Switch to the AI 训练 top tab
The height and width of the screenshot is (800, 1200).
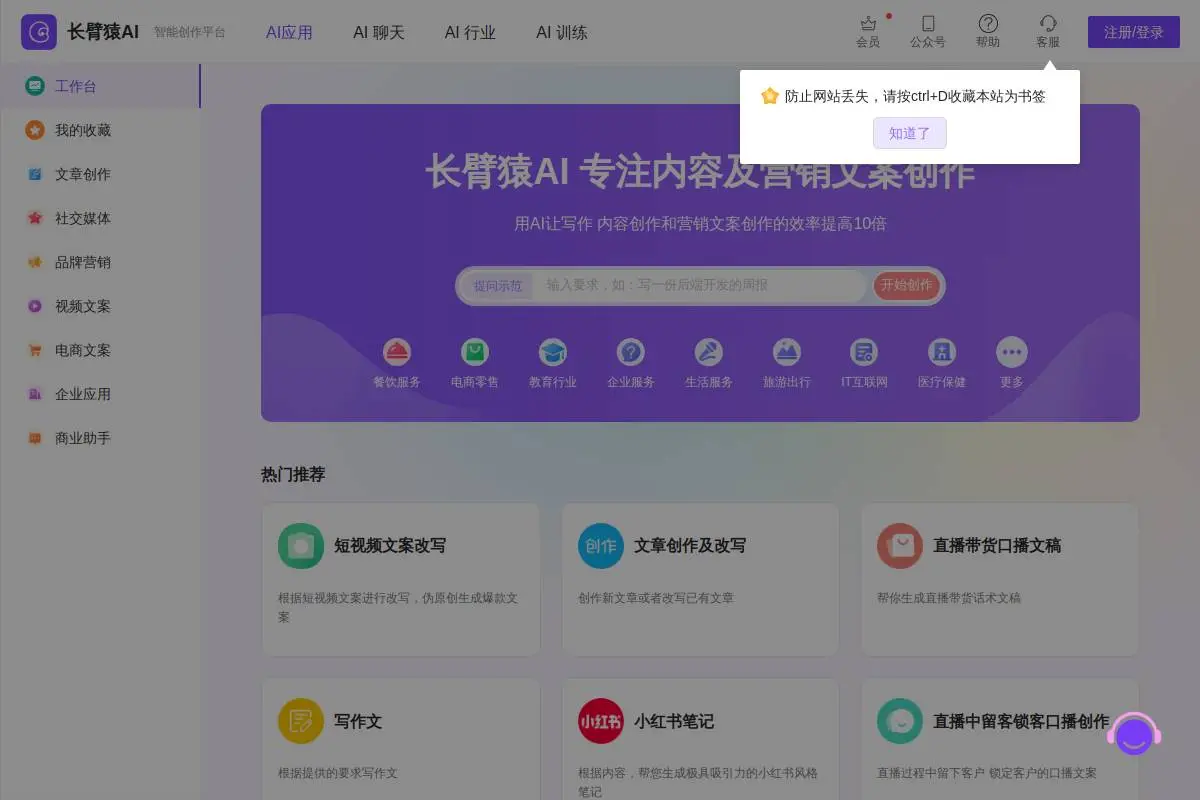click(x=562, y=32)
